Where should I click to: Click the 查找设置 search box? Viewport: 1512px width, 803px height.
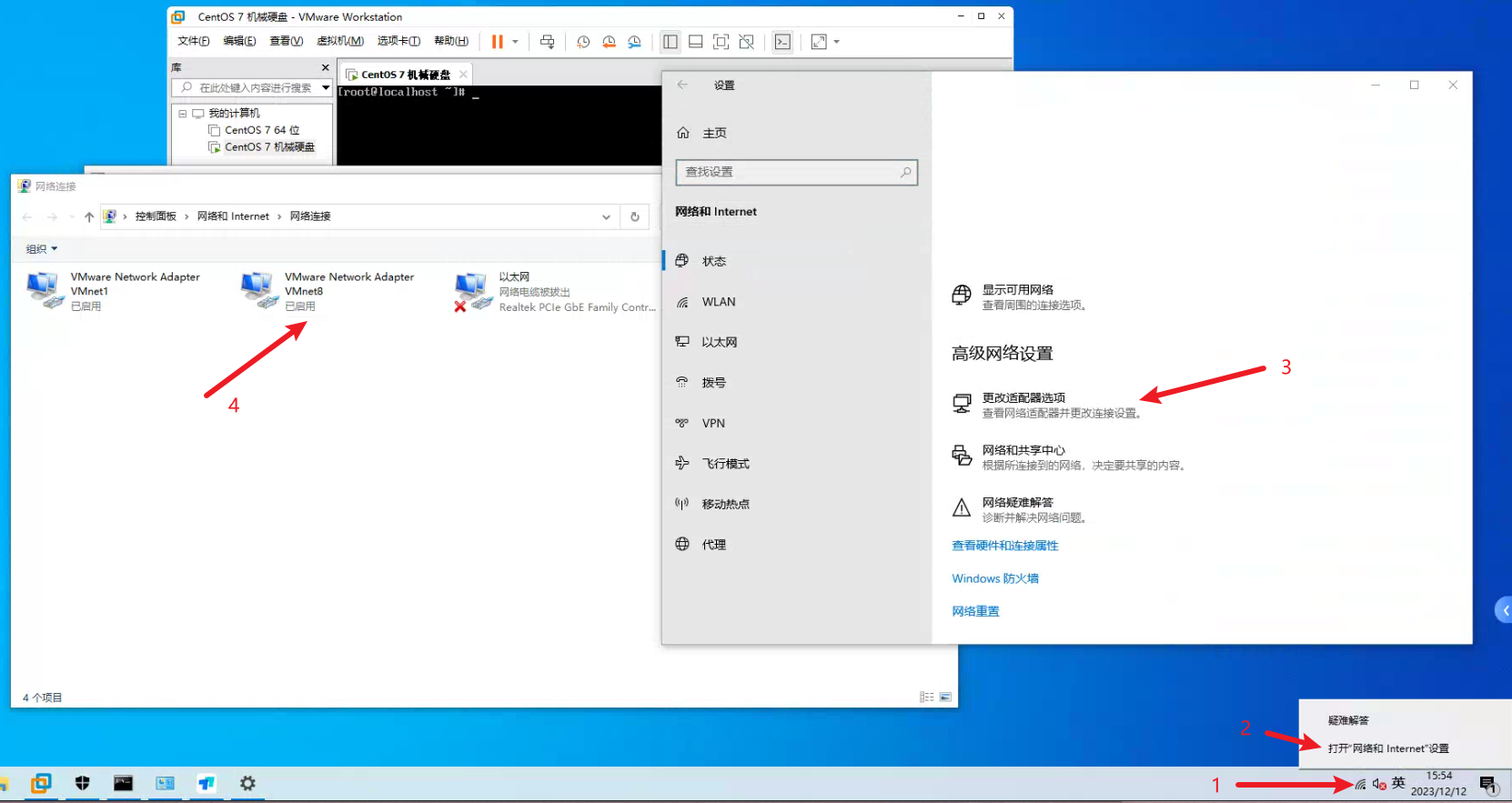click(x=797, y=172)
